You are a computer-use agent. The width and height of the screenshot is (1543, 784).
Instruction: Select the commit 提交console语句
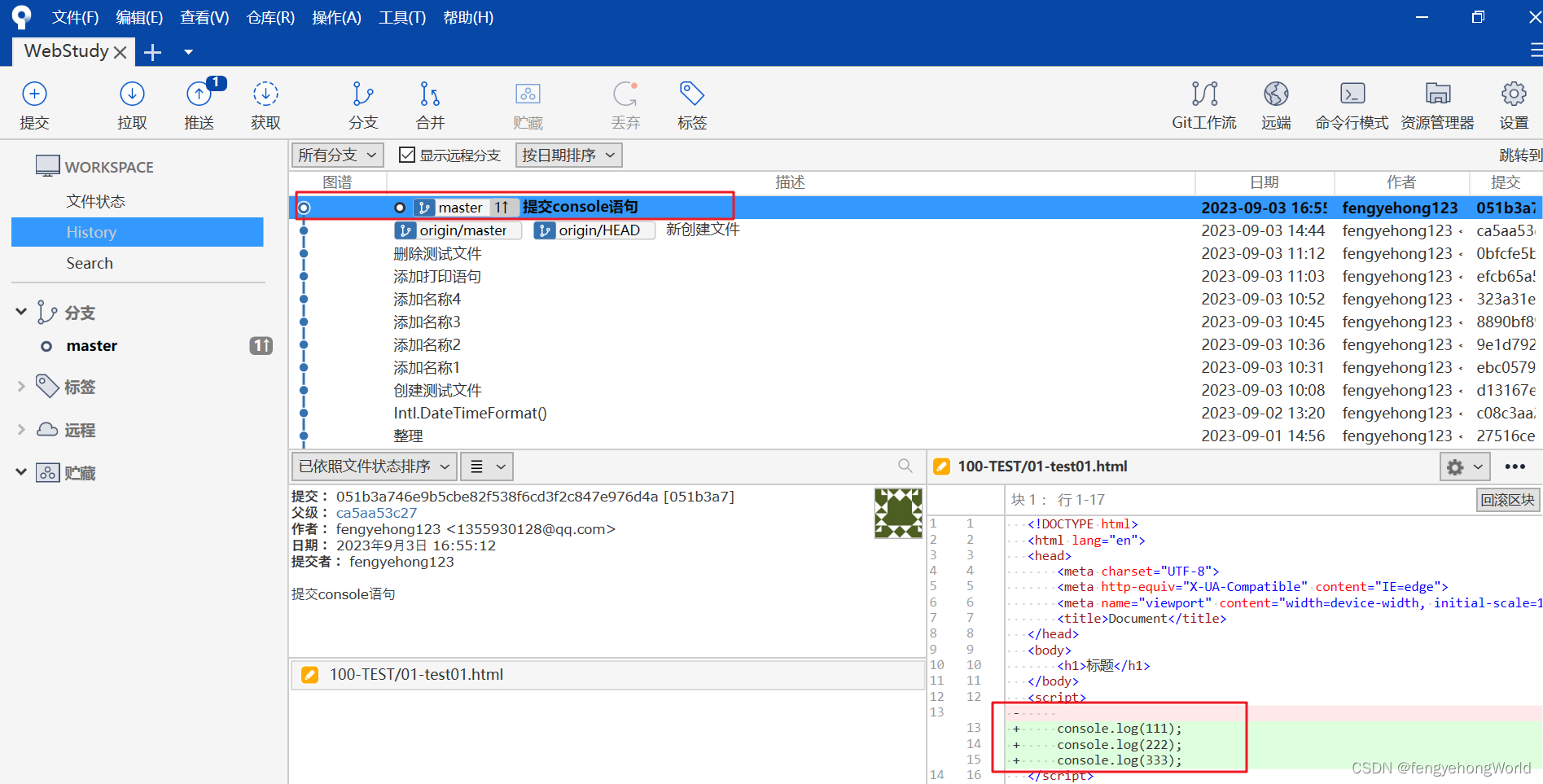(x=581, y=208)
